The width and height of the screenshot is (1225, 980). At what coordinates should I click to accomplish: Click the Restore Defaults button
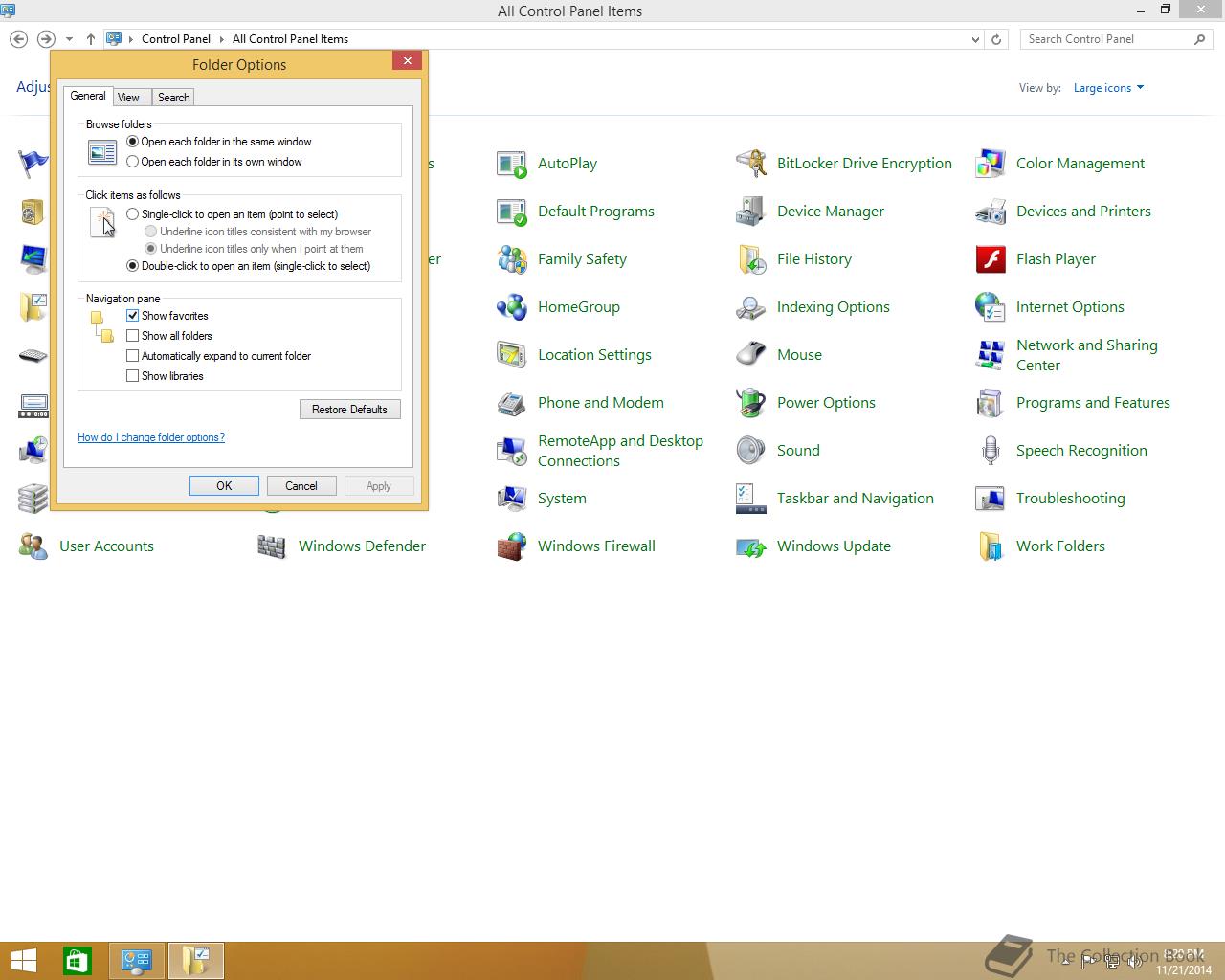pos(349,410)
